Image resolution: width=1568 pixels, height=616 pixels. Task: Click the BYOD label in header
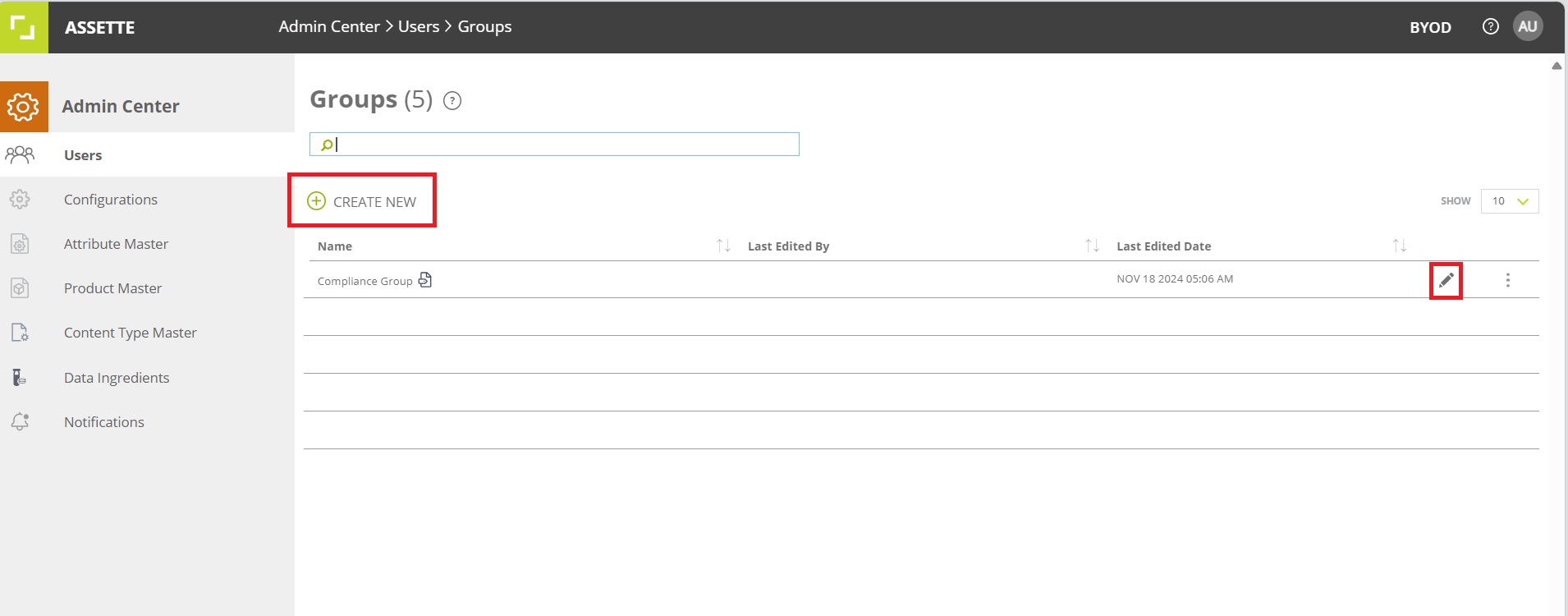click(x=1430, y=27)
